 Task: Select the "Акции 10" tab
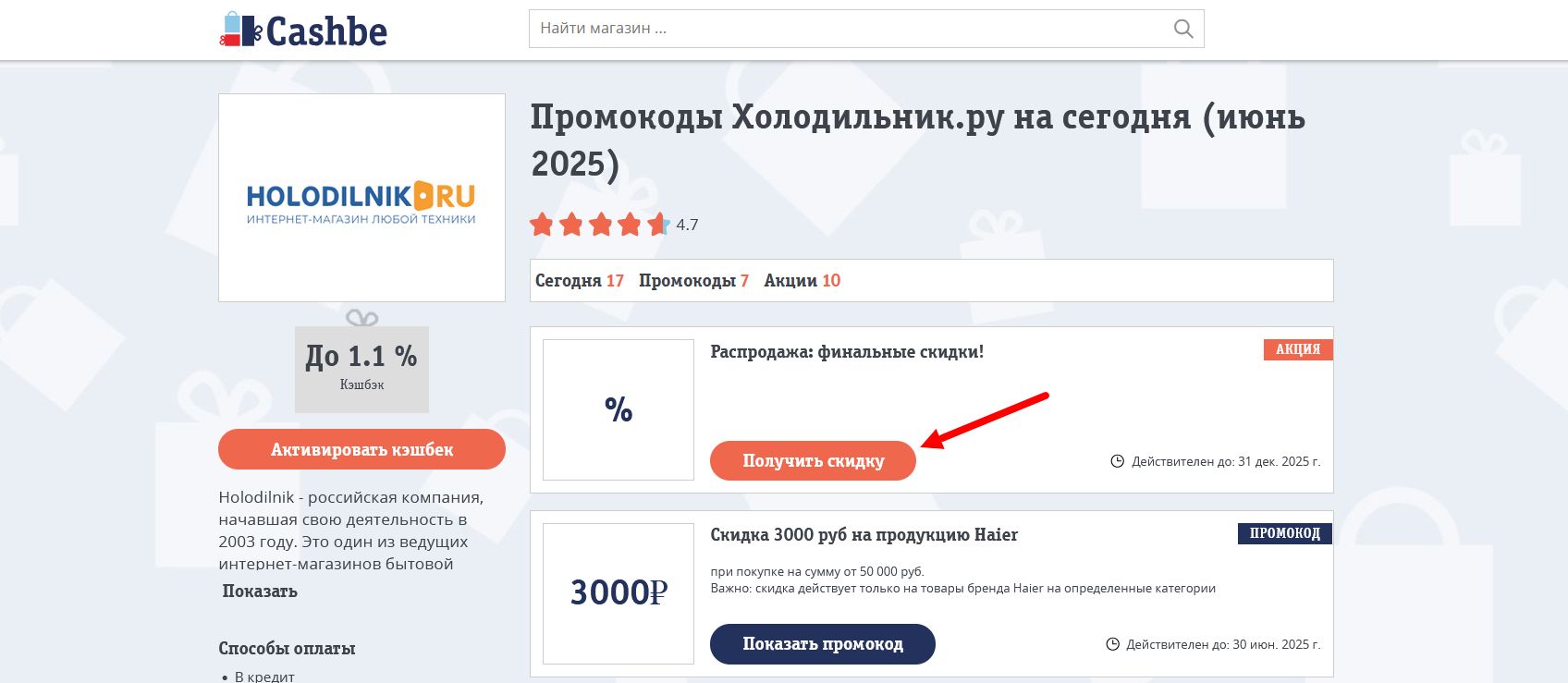pyautogui.click(x=802, y=280)
